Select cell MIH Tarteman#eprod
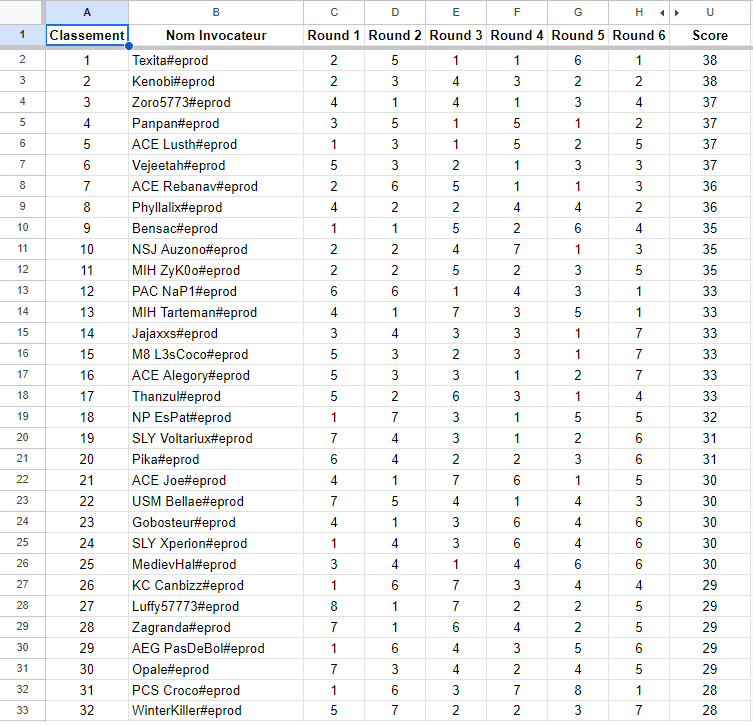This screenshot has width=753, height=726. tap(216, 313)
